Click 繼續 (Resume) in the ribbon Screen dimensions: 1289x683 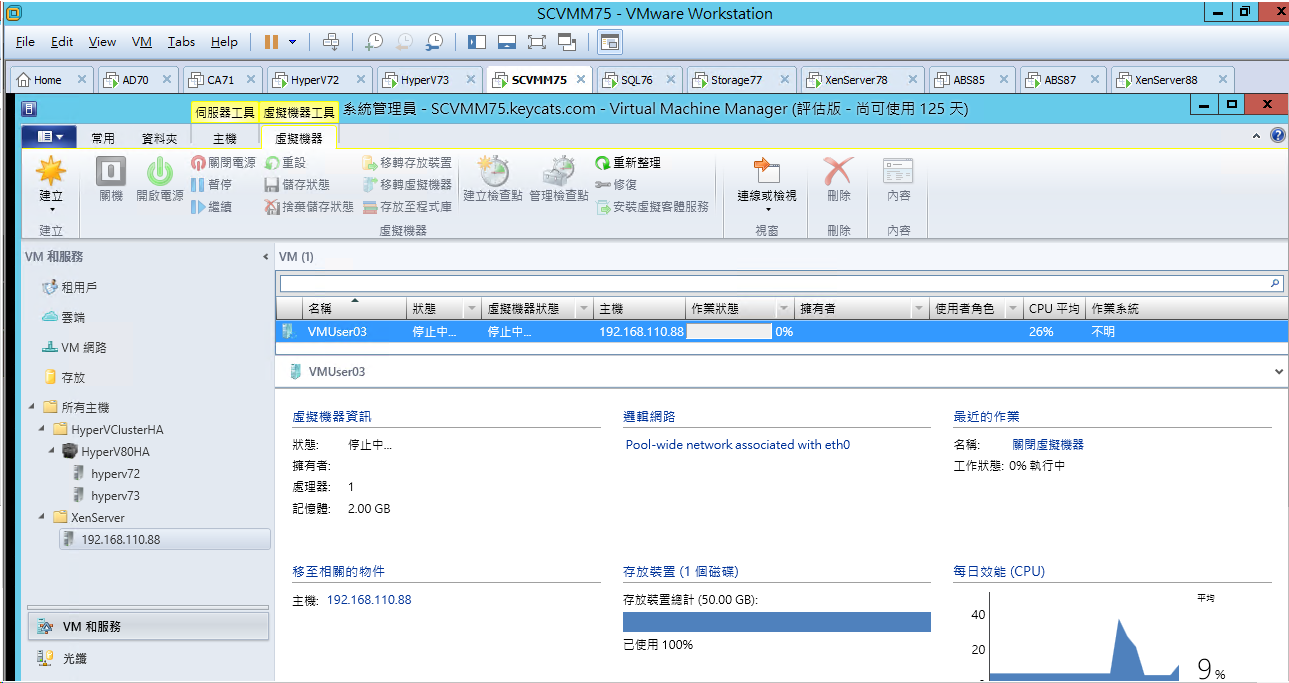click(x=212, y=206)
